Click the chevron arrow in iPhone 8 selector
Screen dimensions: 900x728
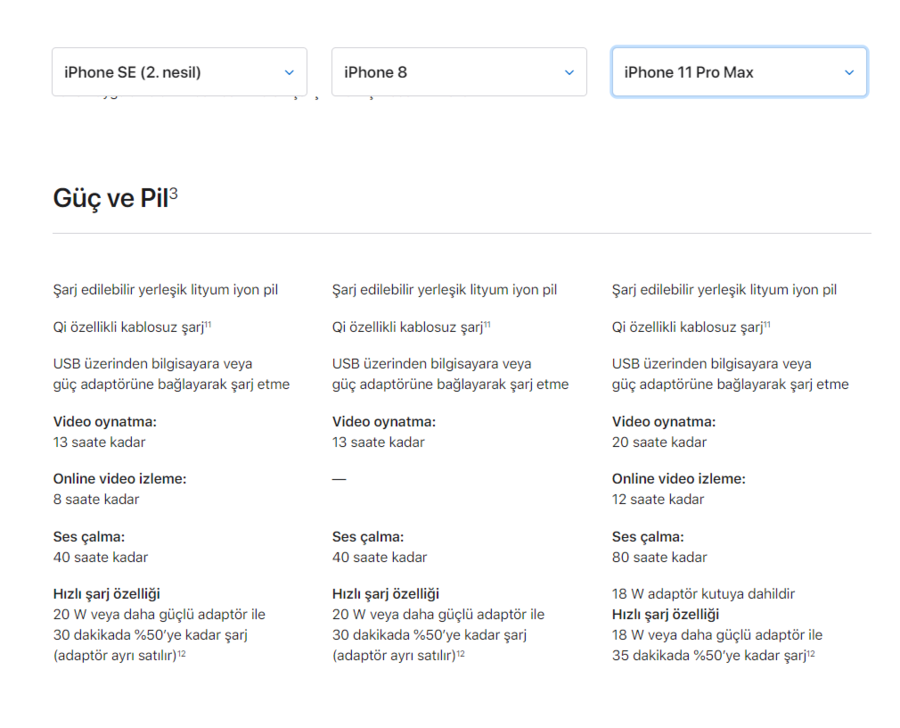pyautogui.click(x=569, y=73)
